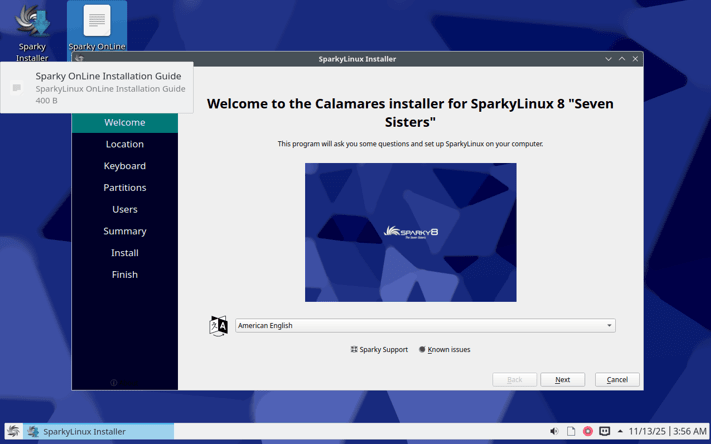Open the date and time clock
The image size is (711, 444).
(x=667, y=431)
